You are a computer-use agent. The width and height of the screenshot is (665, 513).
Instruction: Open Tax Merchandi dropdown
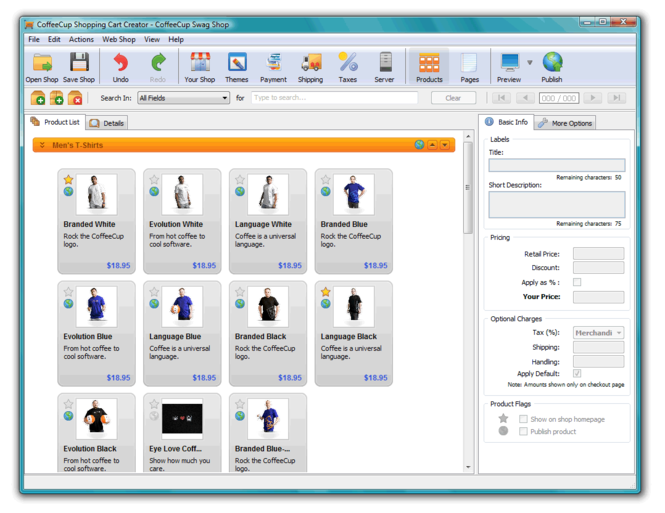(x=598, y=333)
